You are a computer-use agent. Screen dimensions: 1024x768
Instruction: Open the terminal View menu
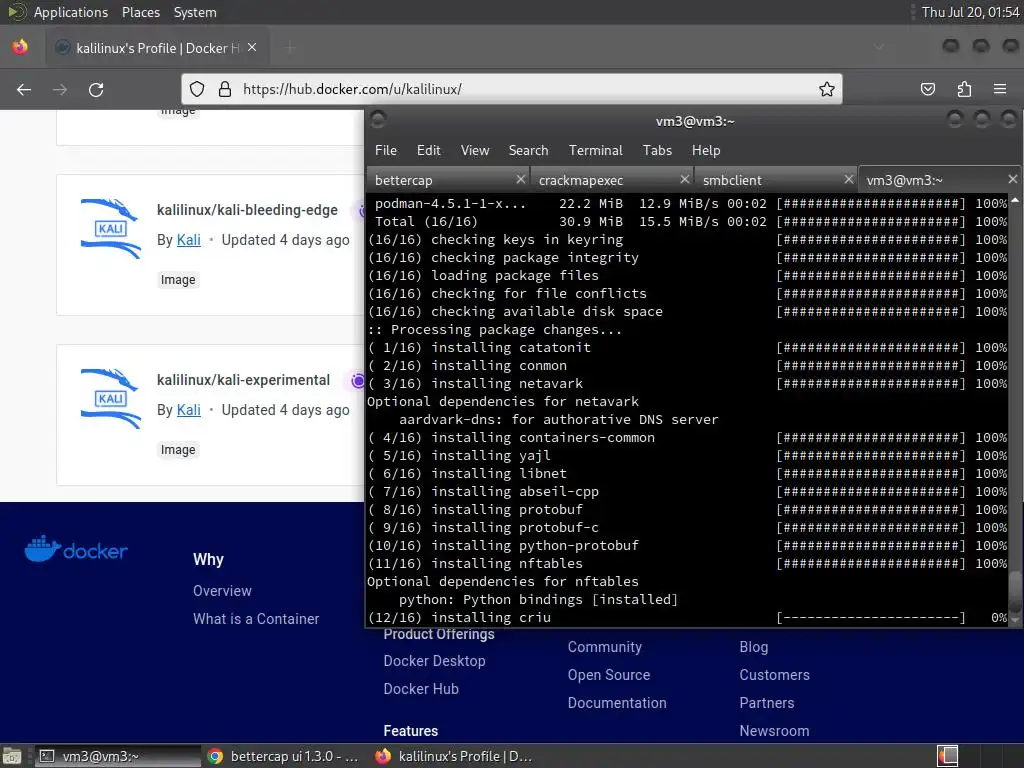click(475, 150)
